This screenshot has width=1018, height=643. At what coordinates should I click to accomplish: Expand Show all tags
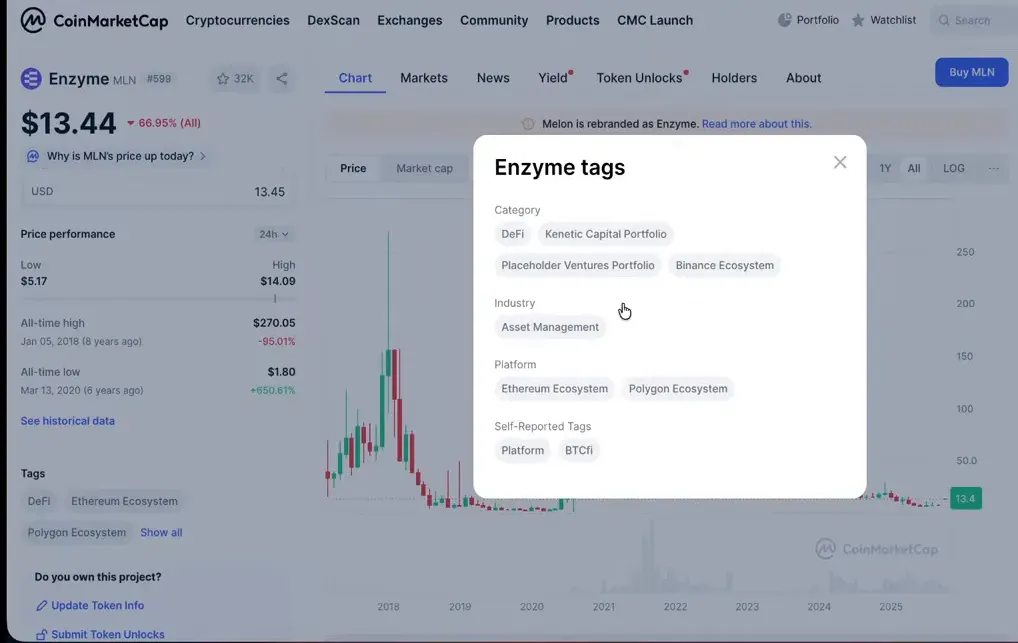(161, 532)
